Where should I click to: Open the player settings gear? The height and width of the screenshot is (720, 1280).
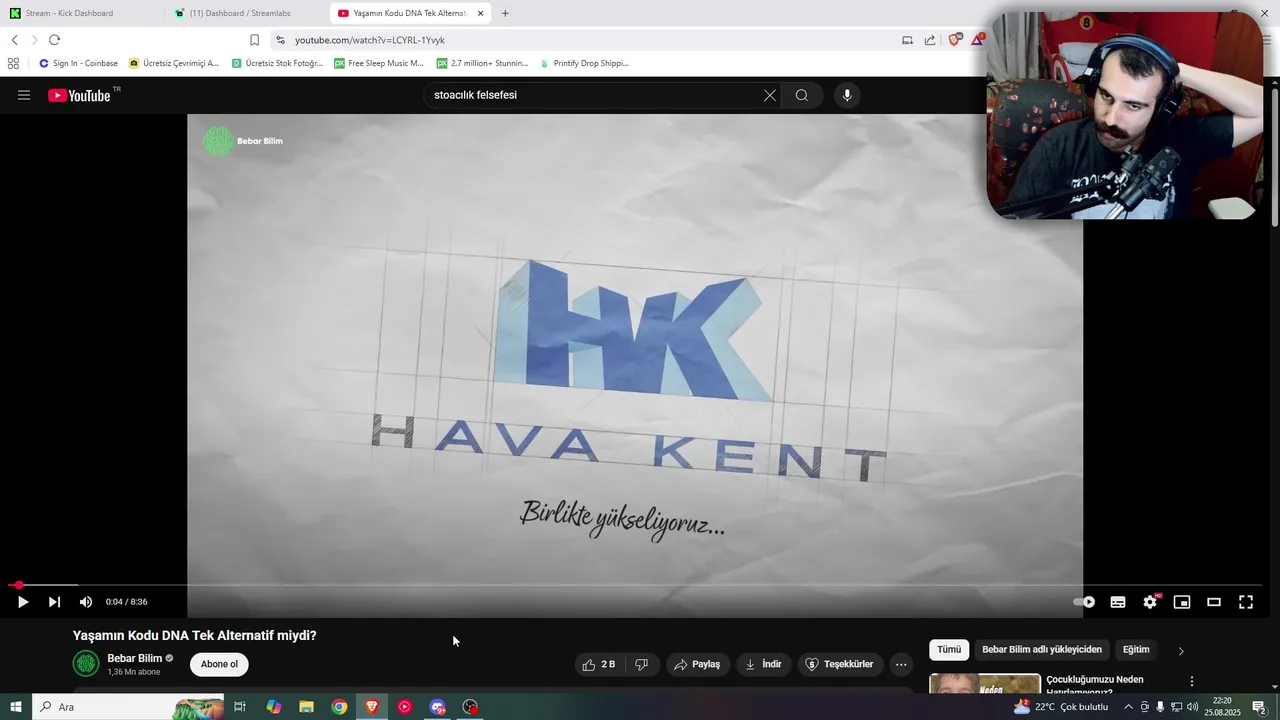coord(1150,602)
